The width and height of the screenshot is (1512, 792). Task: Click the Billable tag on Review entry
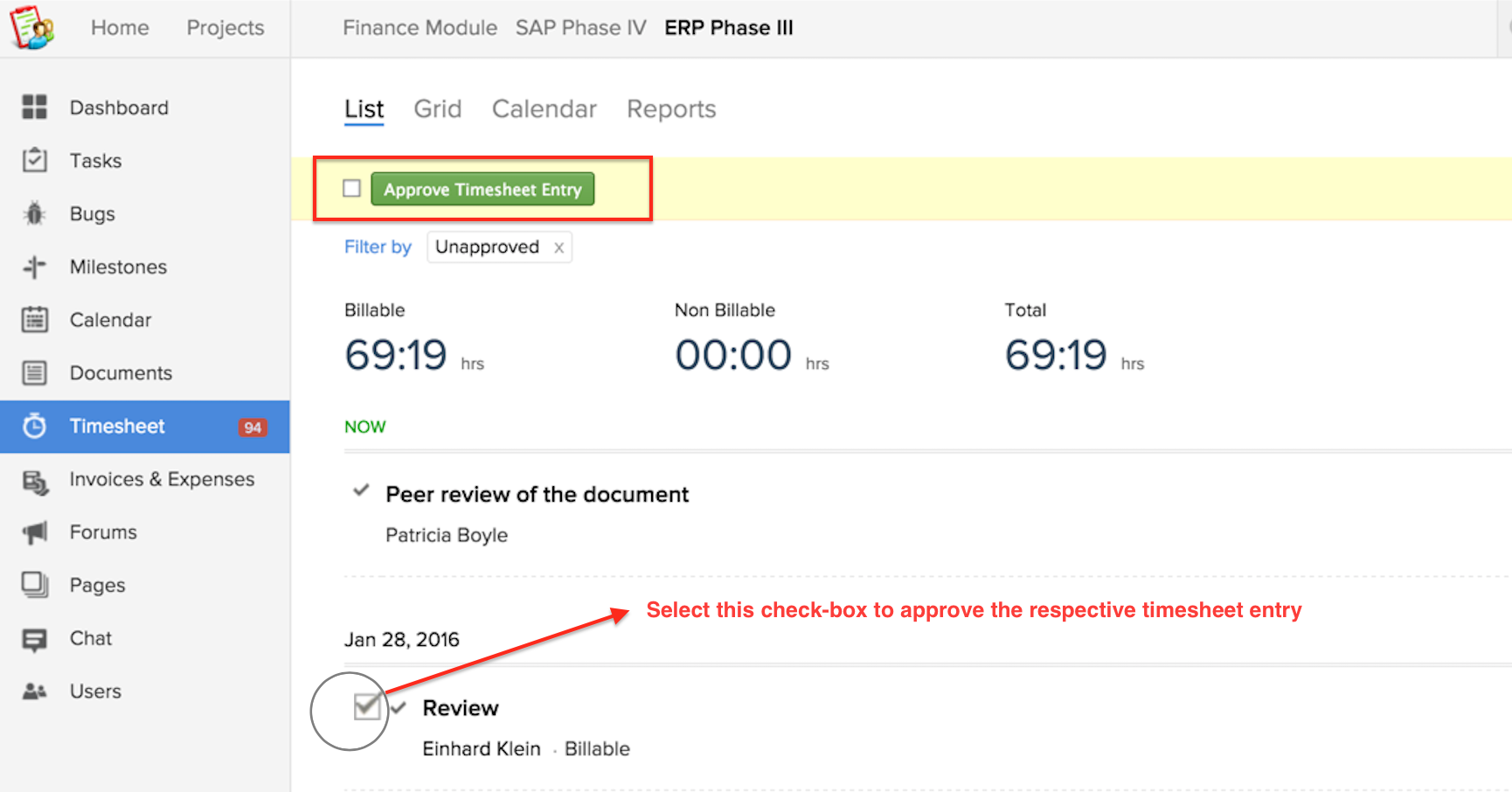597,749
